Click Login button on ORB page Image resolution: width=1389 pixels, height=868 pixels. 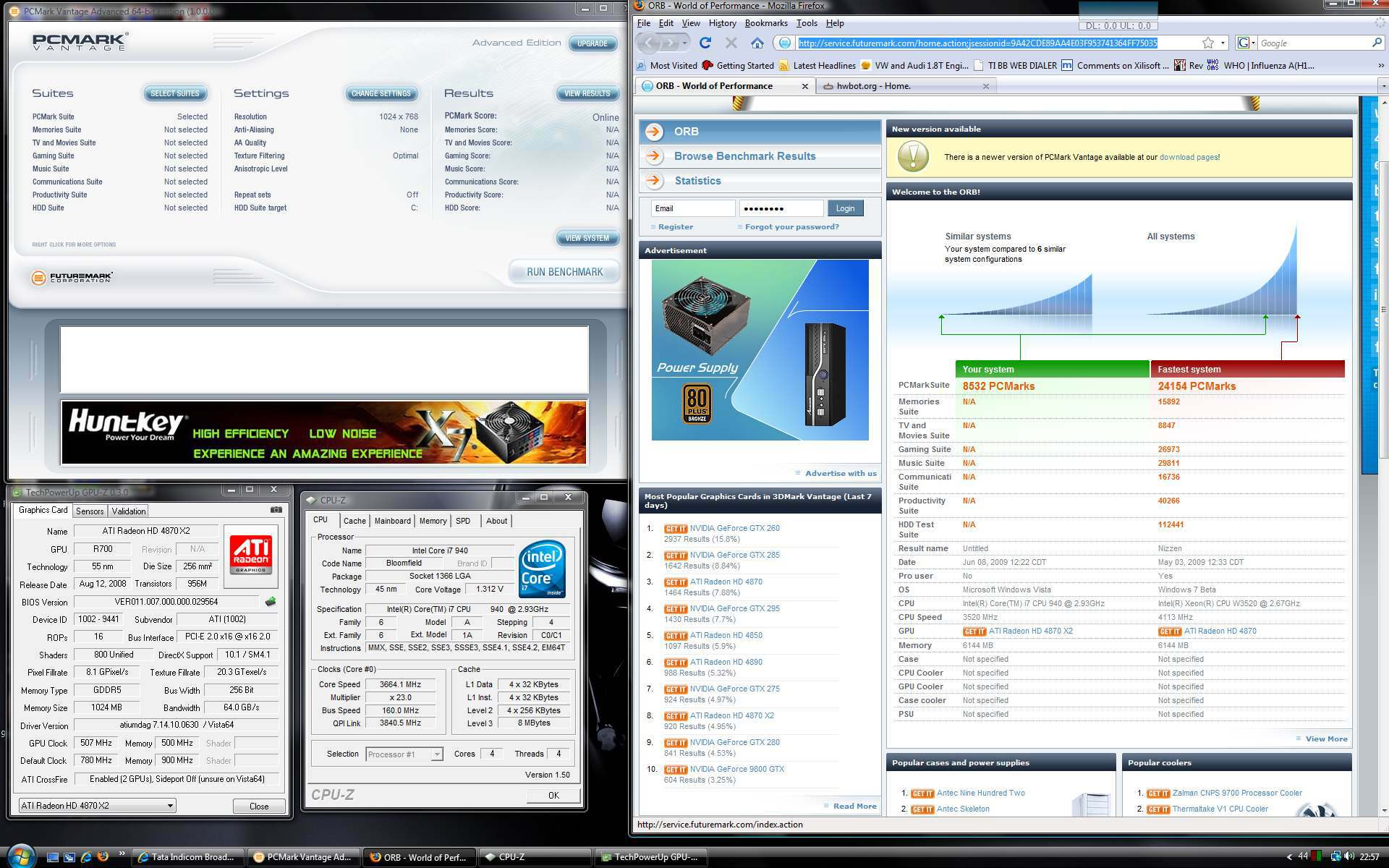(845, 208)
